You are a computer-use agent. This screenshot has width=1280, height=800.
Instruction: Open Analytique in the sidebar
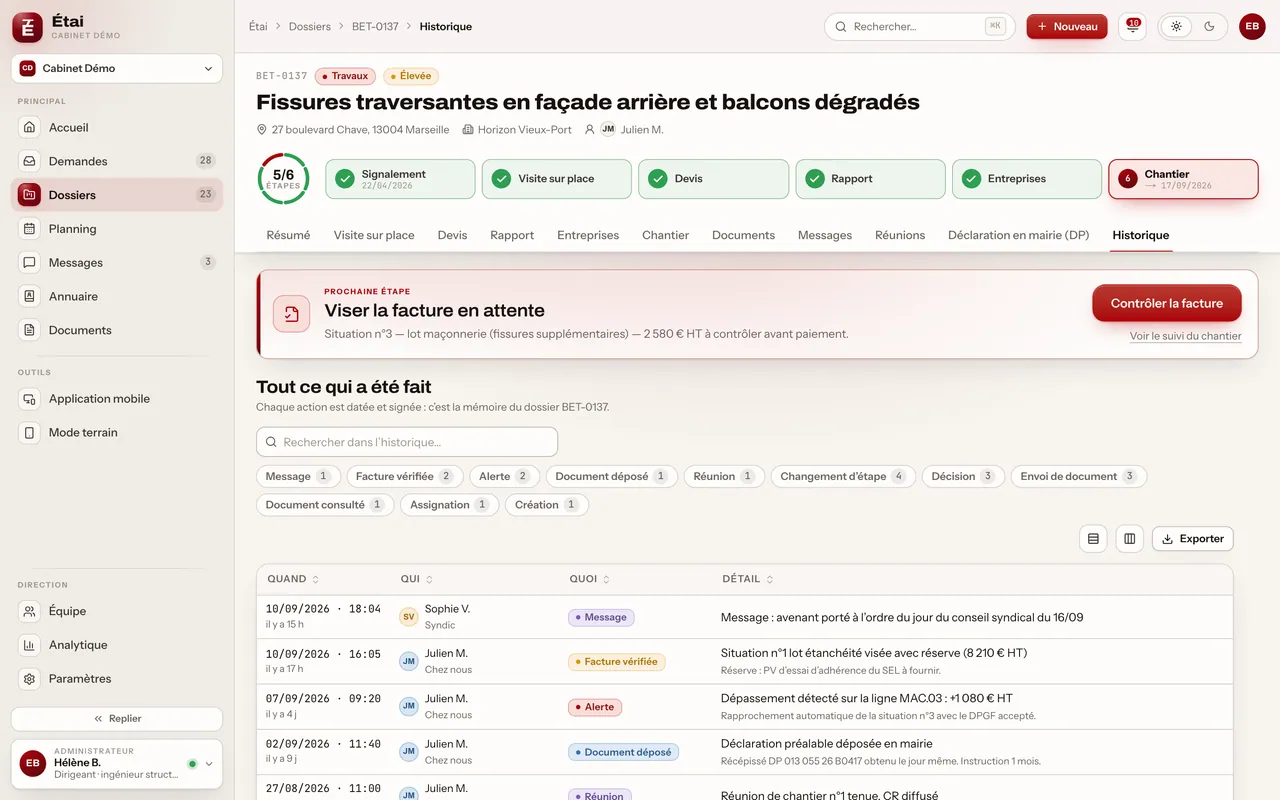117,645
